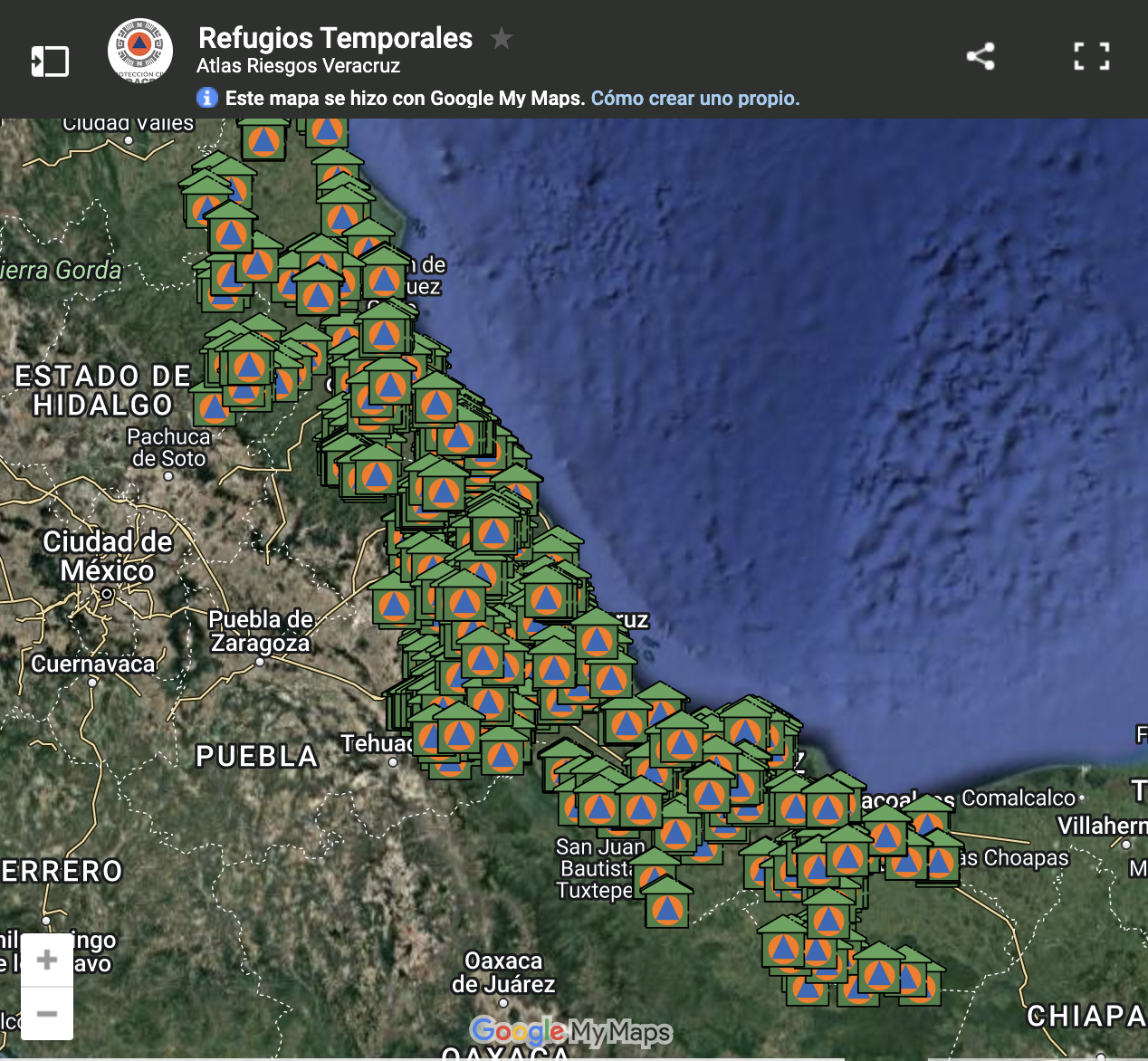Open the "Cómo crear uno propio" link
1148x1061 pixels.
coord(694,98)
